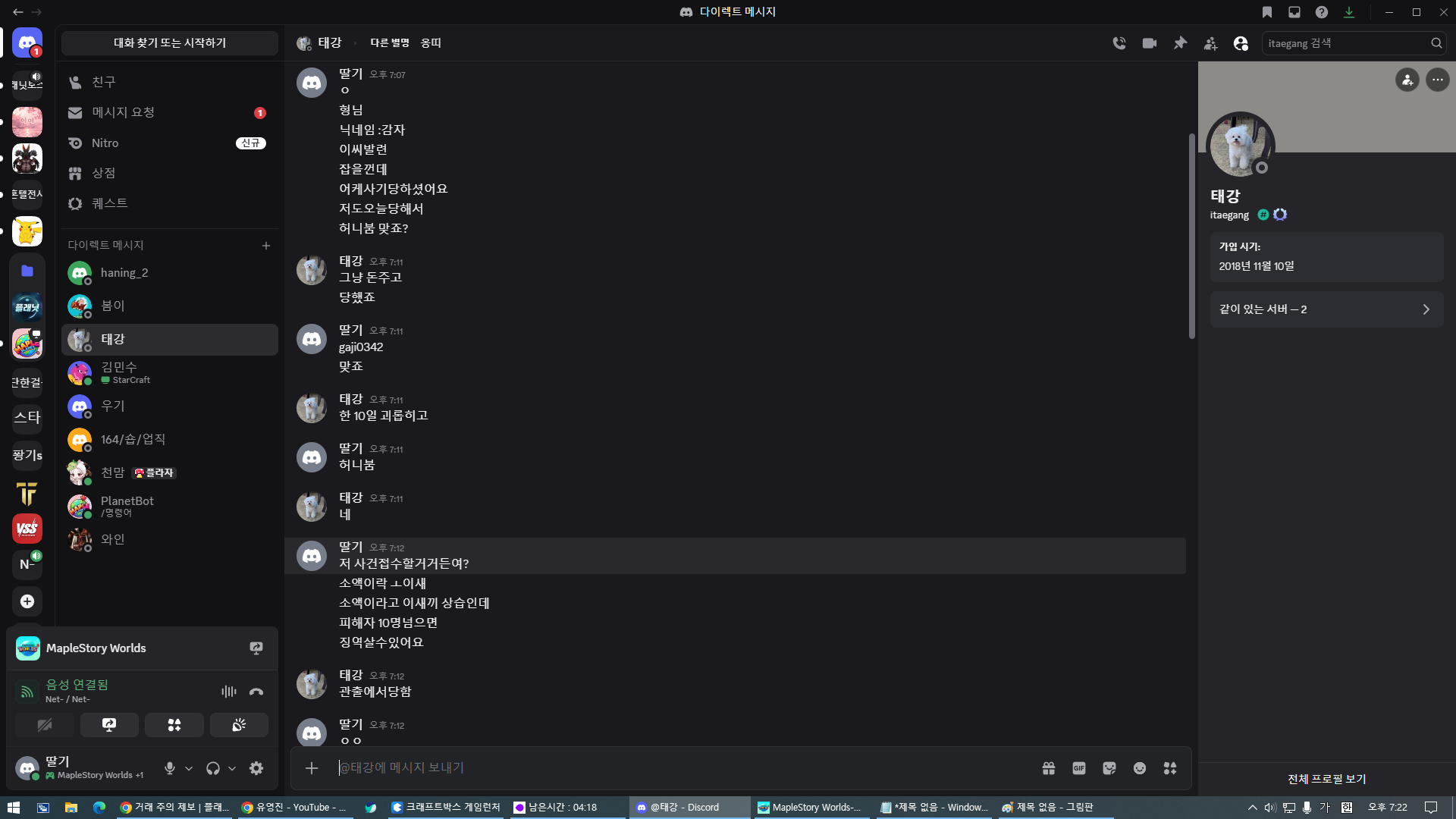Open the gift Nitro icon

click(x=1049, y=768)
